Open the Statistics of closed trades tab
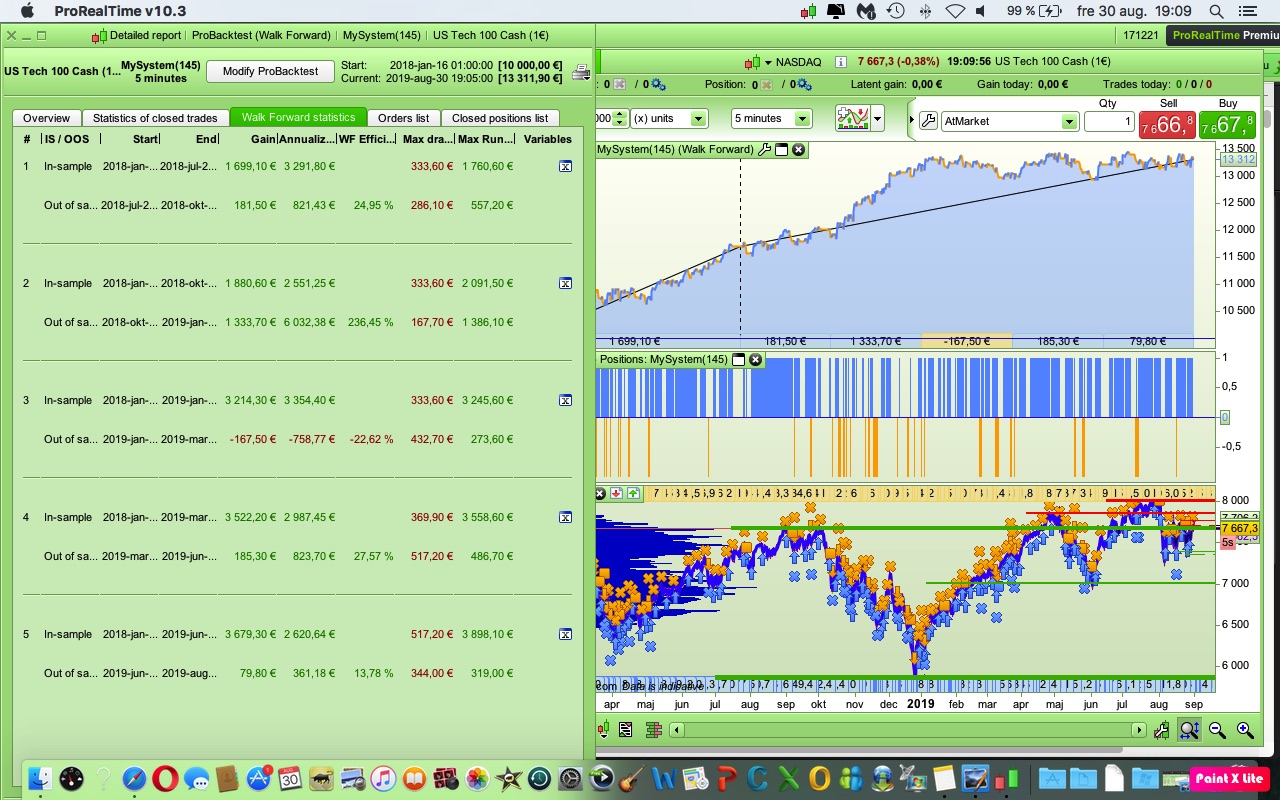 [155, 118]
